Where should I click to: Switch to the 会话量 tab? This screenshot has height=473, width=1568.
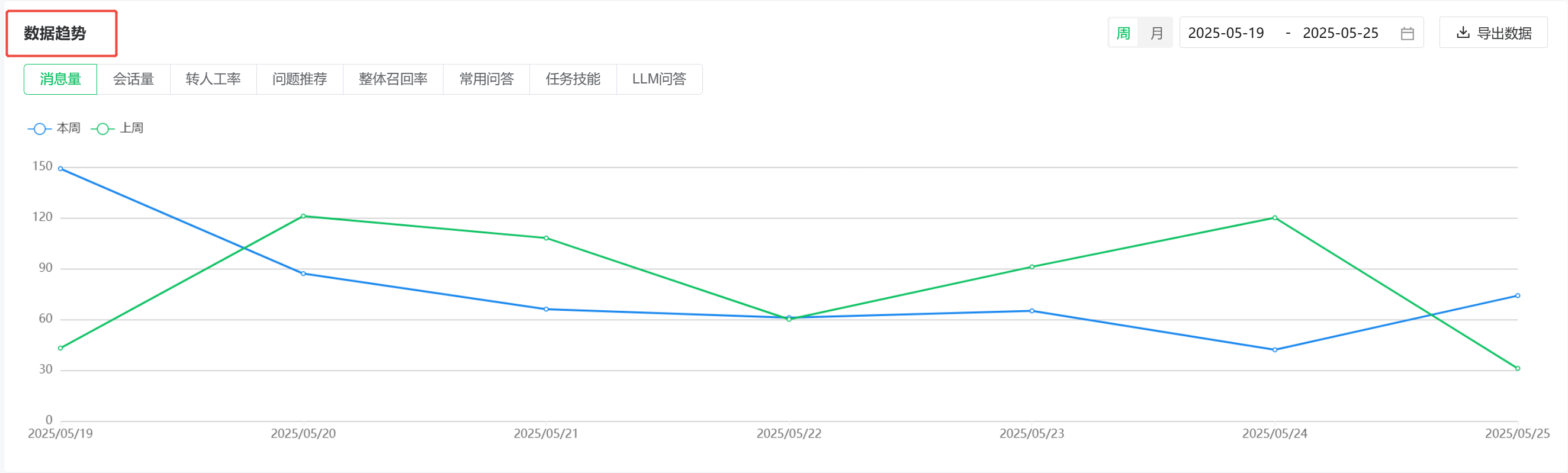pyautogui.click(x=133, y=79)
